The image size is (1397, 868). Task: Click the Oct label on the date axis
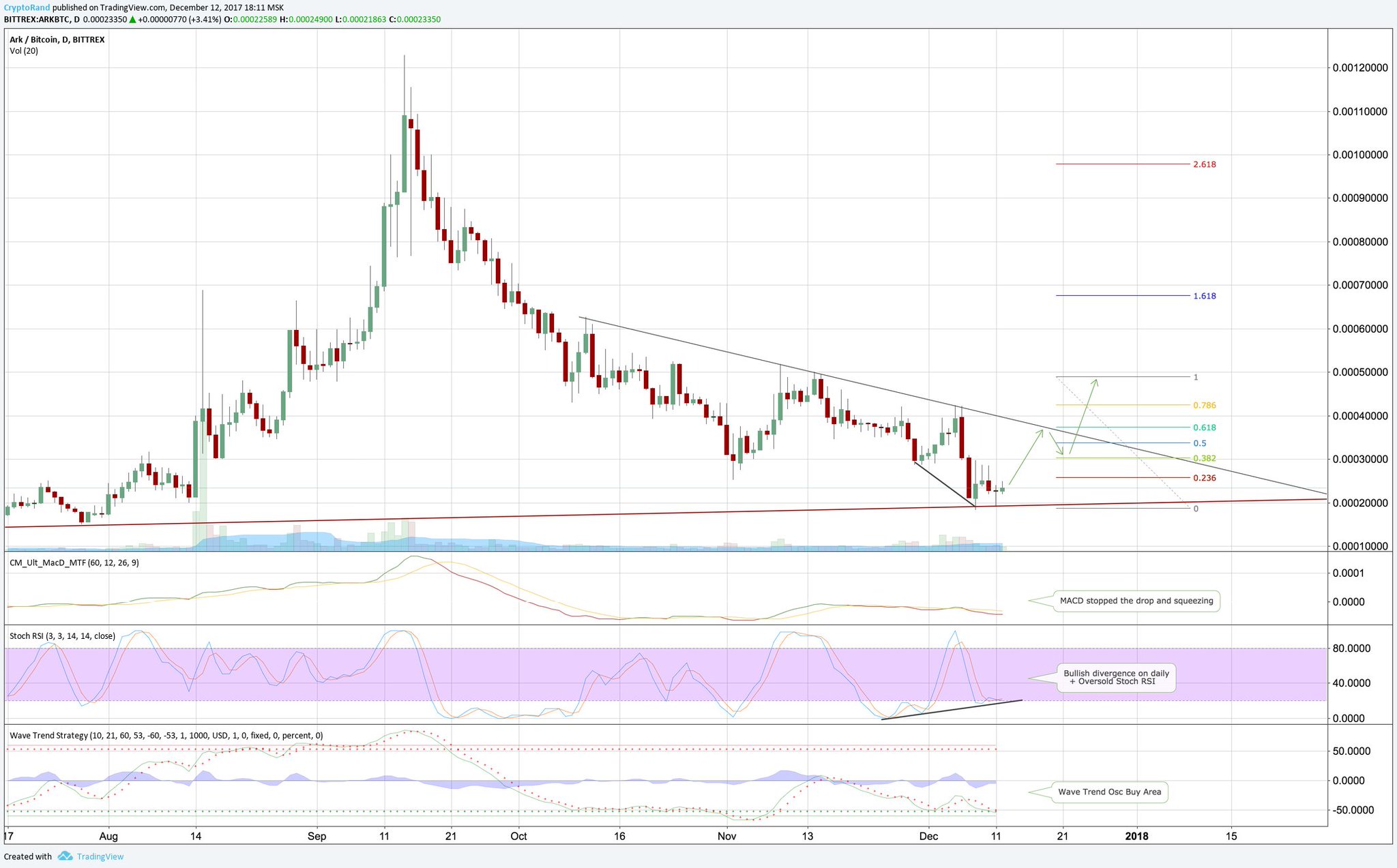518,835
